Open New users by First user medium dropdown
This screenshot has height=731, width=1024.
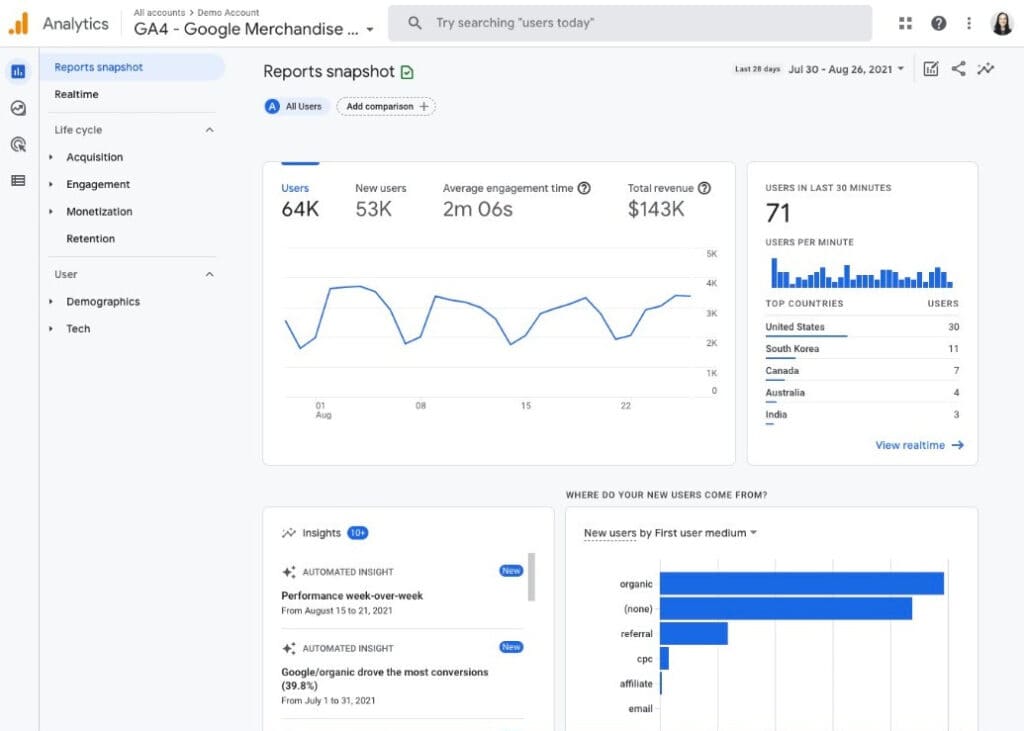[670, 533]
